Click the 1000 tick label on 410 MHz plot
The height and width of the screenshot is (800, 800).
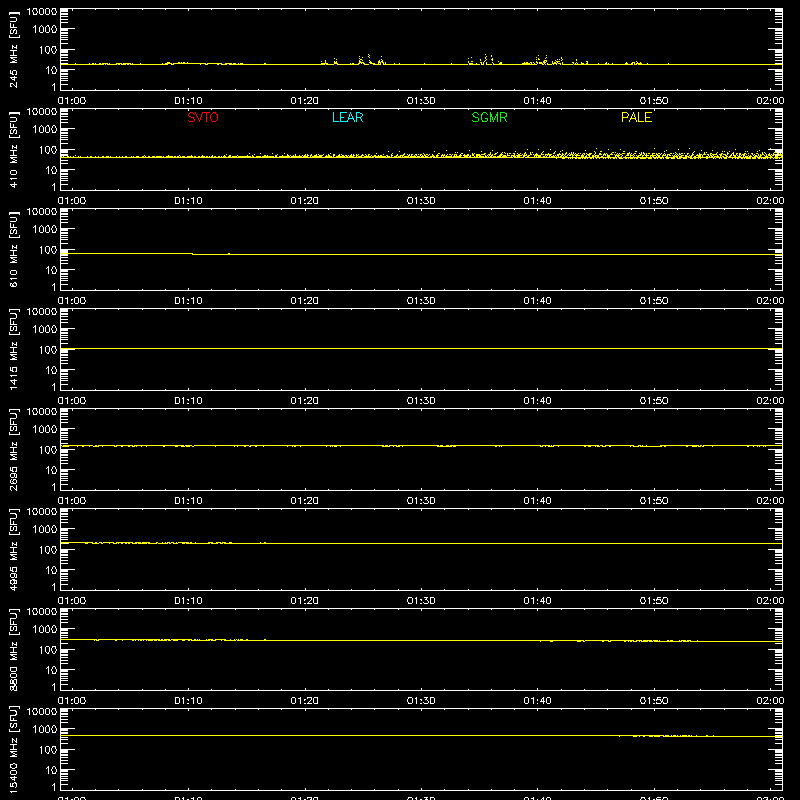(x=45, y=130)
